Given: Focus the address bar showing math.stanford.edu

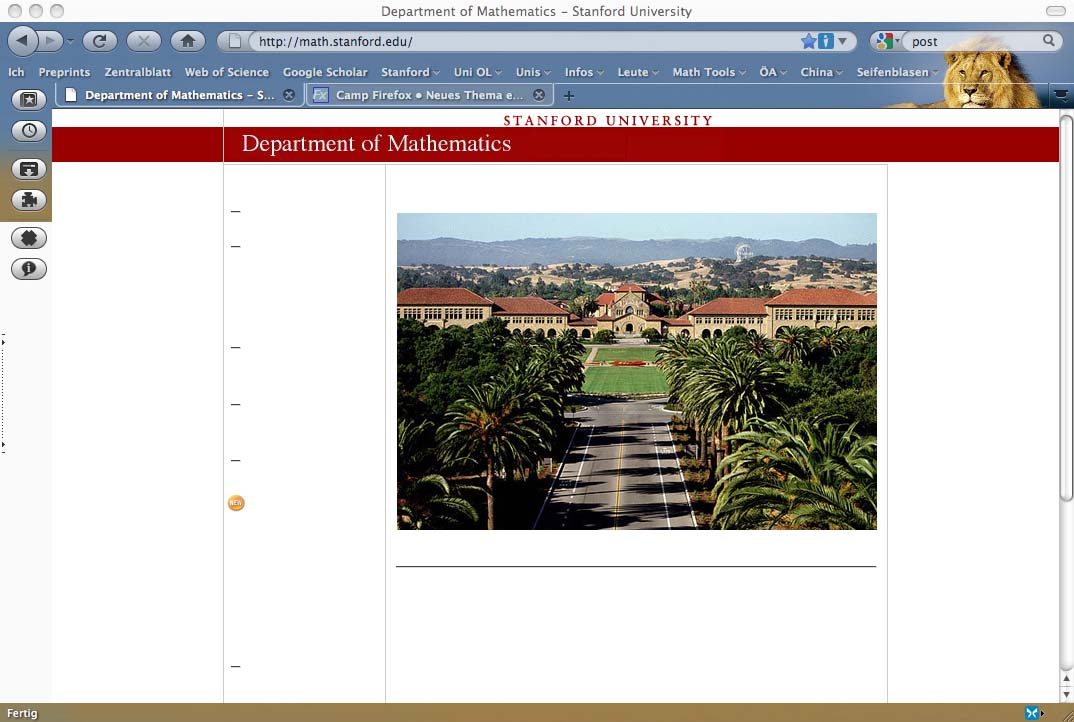Looking at the screenshot, I should coord(524,41).
